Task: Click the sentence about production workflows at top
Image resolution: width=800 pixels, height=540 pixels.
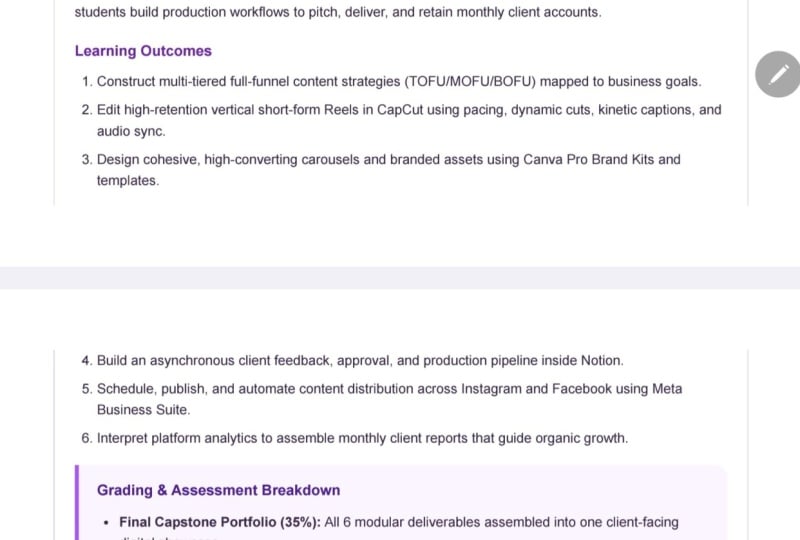Action: tap(338, 12)
